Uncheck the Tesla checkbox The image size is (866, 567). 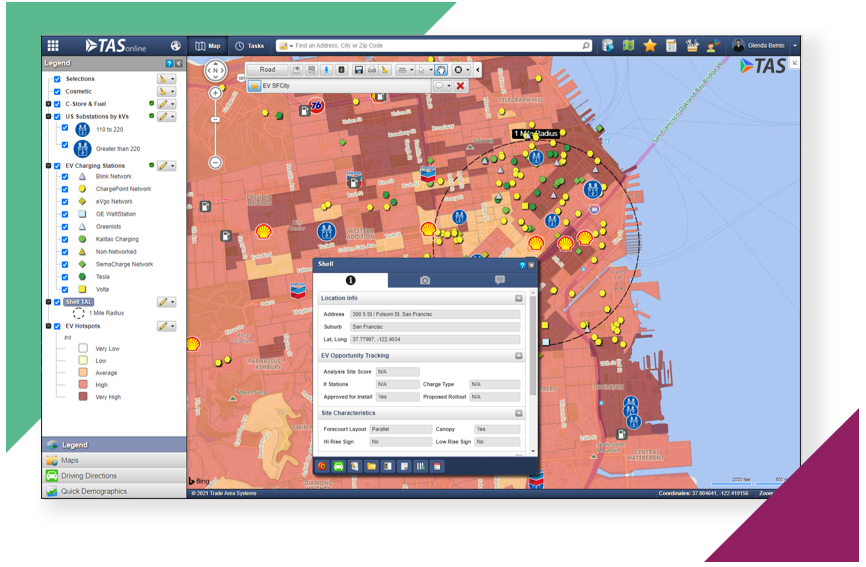[65, 277]
